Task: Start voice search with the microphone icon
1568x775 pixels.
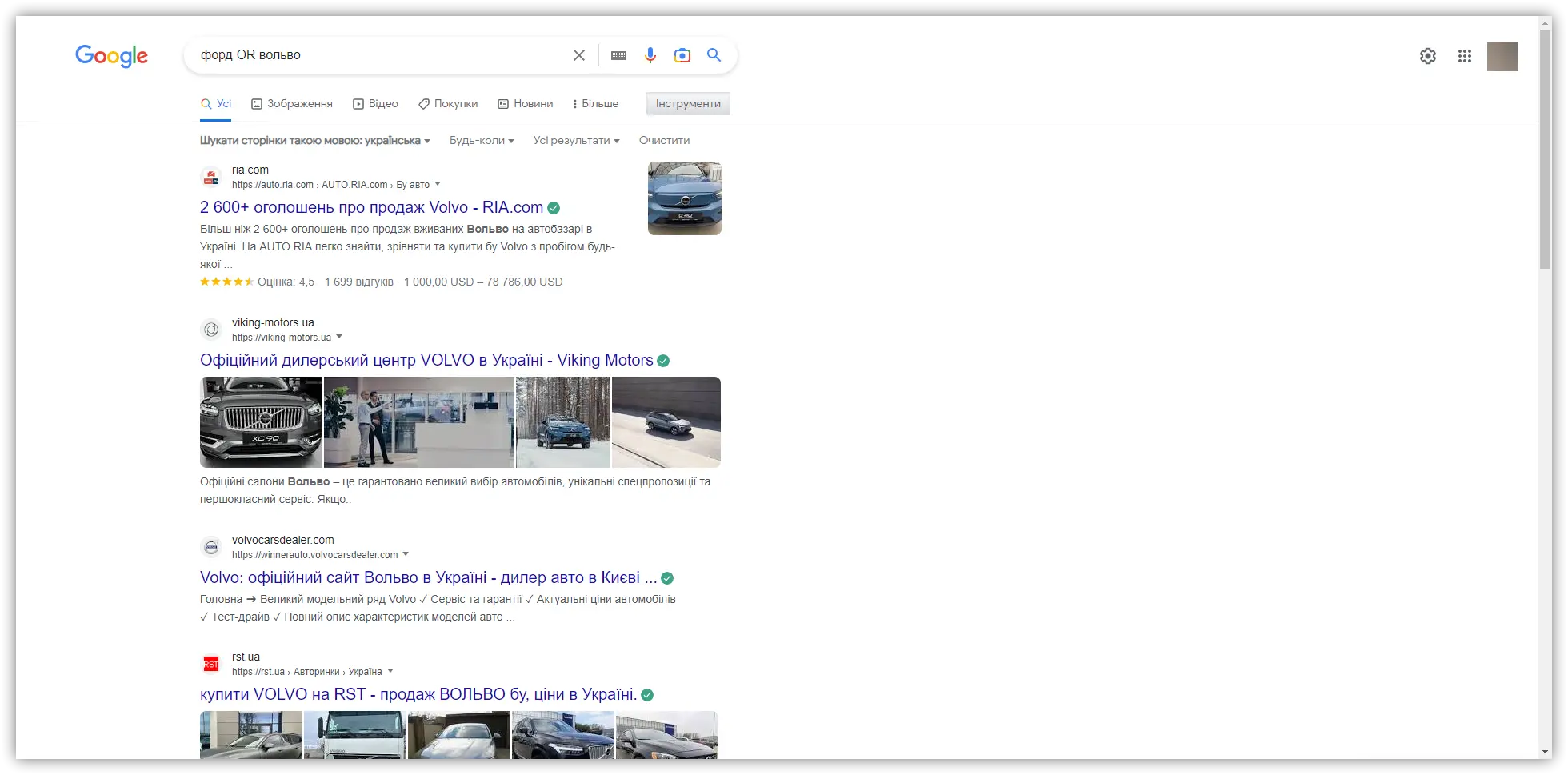Action: tap(650, 55)
